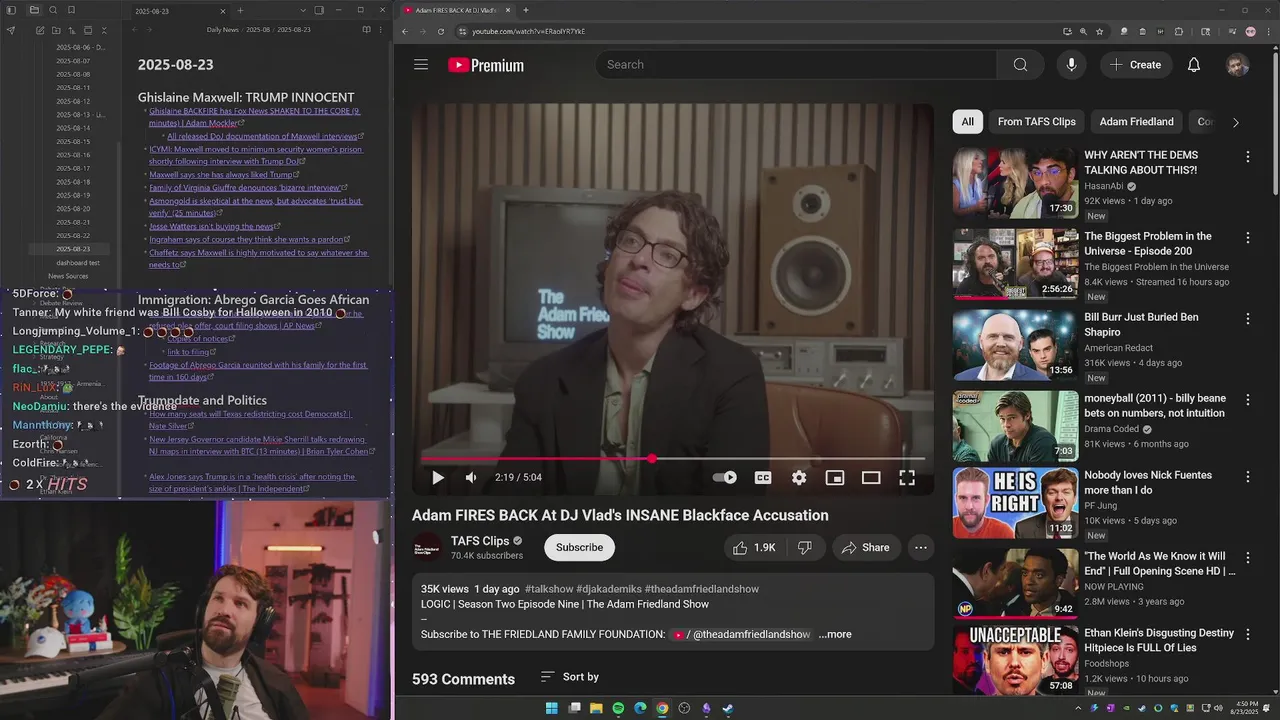Image resolution: width=1280 pixels, height=720 pixels.
Task: Open comments Sort by dropdown
Action: click(x=570, y=677)
